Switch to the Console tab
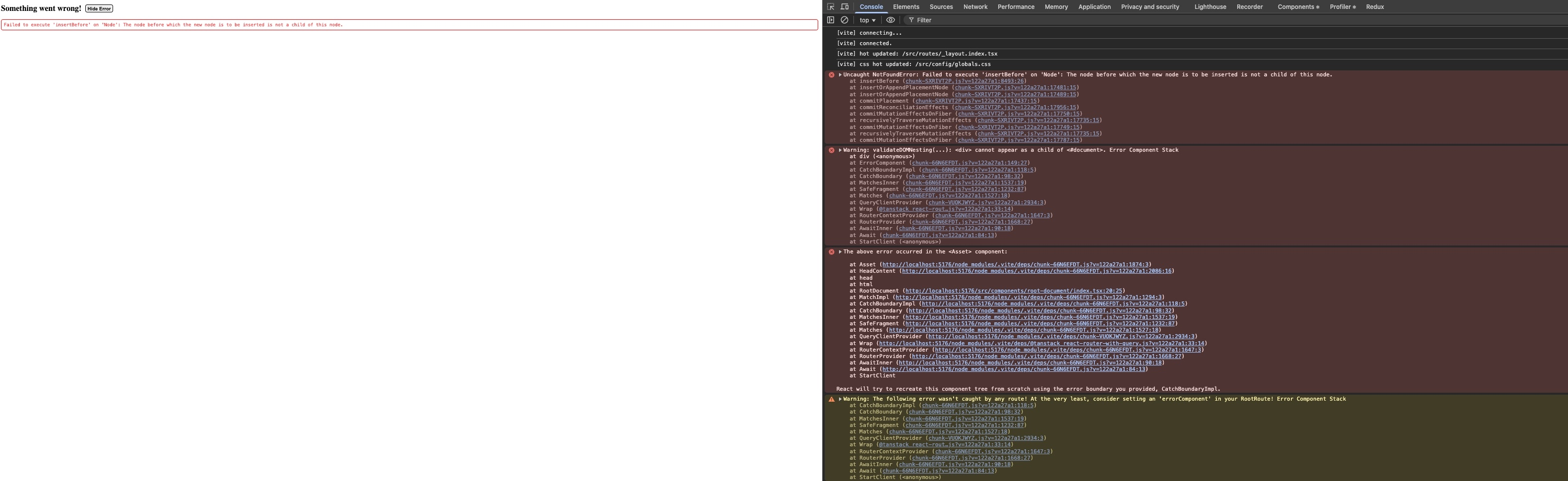This screenshot has width=1568, height=481. coord(871,7)
